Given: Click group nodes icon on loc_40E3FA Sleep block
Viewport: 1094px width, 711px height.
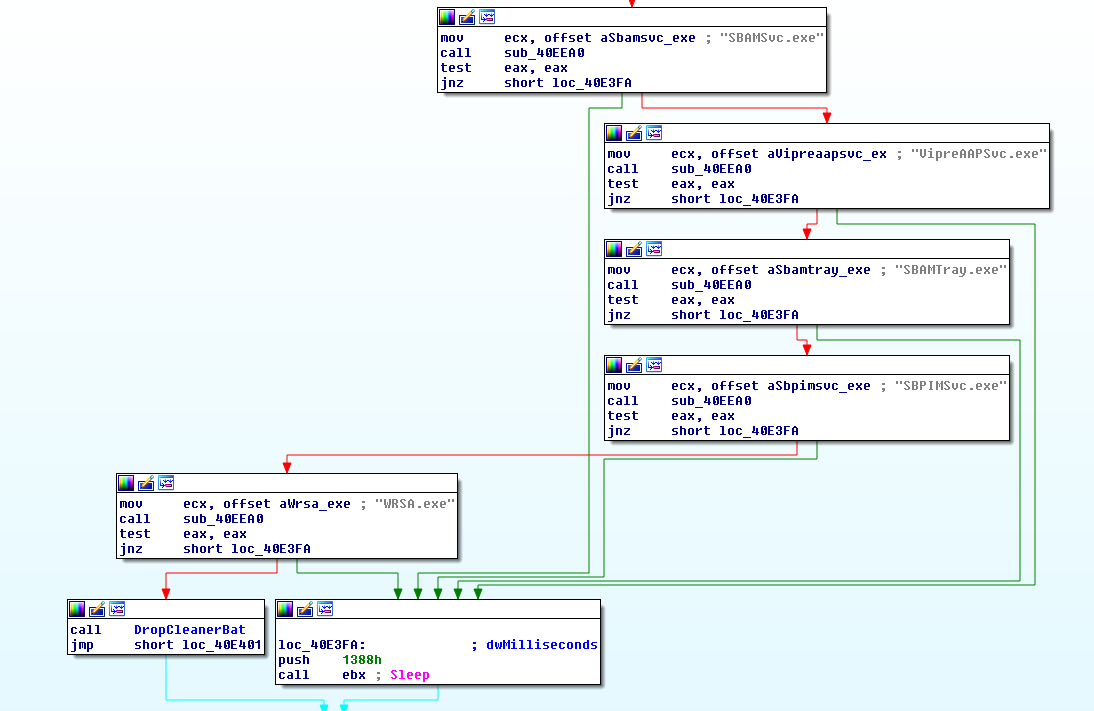Looking at the screenshot, I should tap(325, 609).
